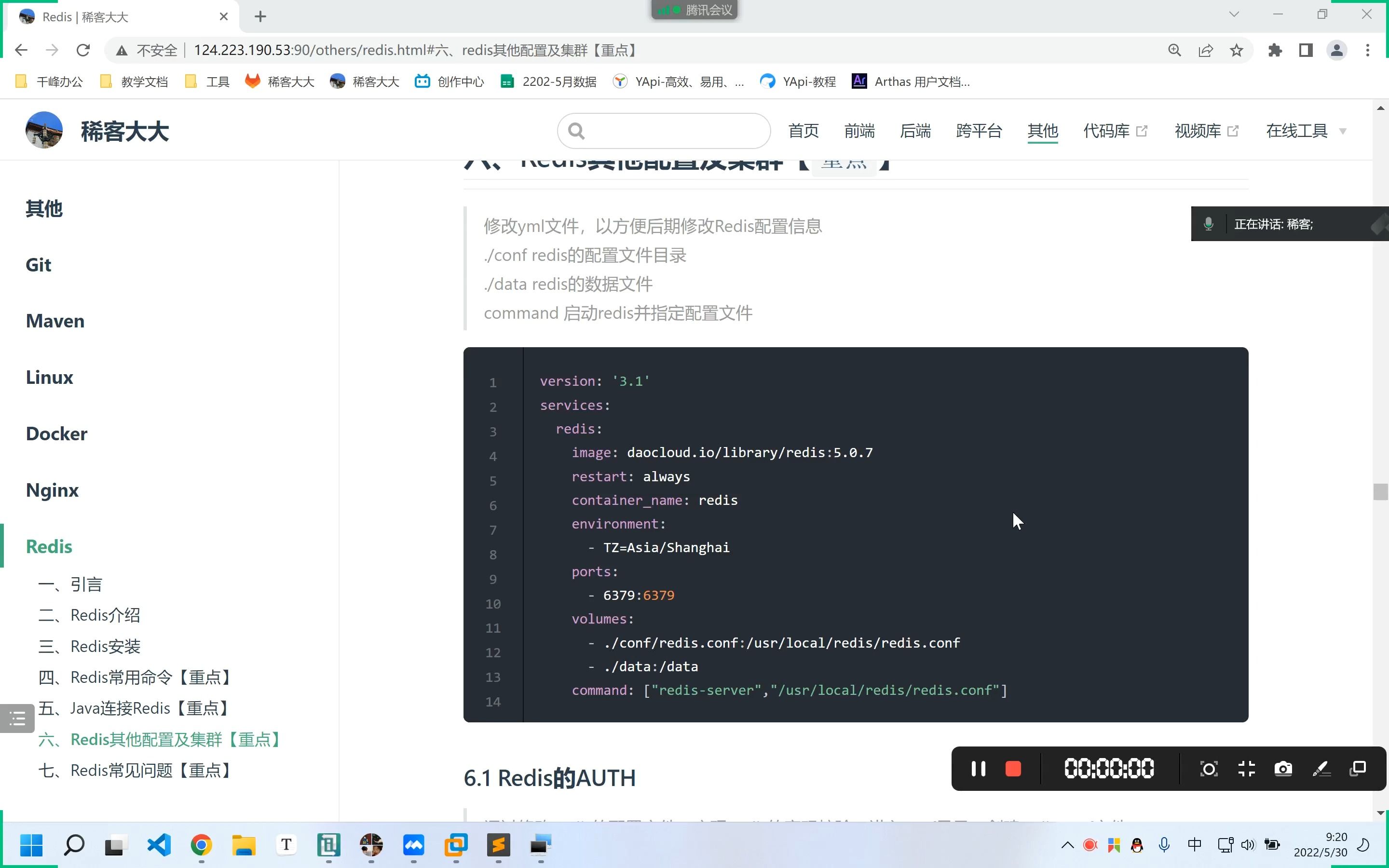Click the screen capture icon in toolbar

point(1283,768)
